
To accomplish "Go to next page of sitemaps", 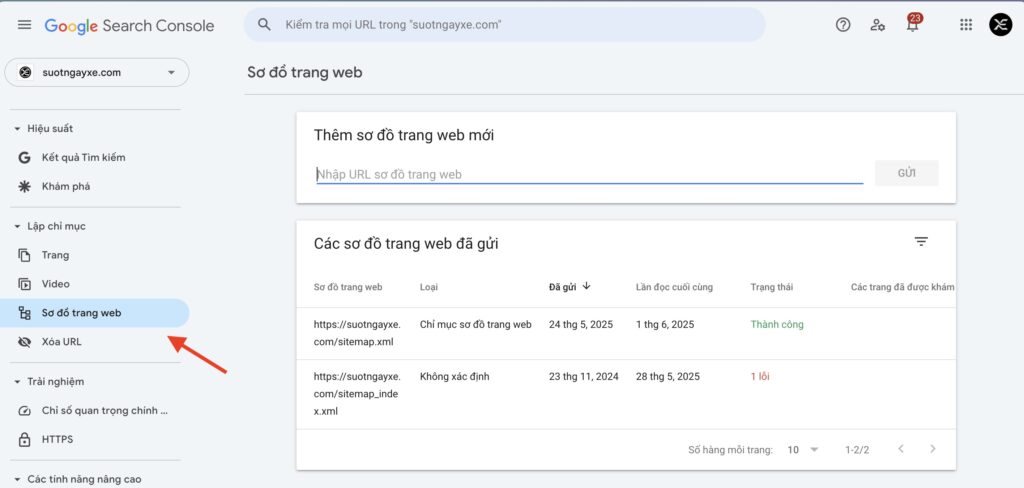I will (933, 449).
